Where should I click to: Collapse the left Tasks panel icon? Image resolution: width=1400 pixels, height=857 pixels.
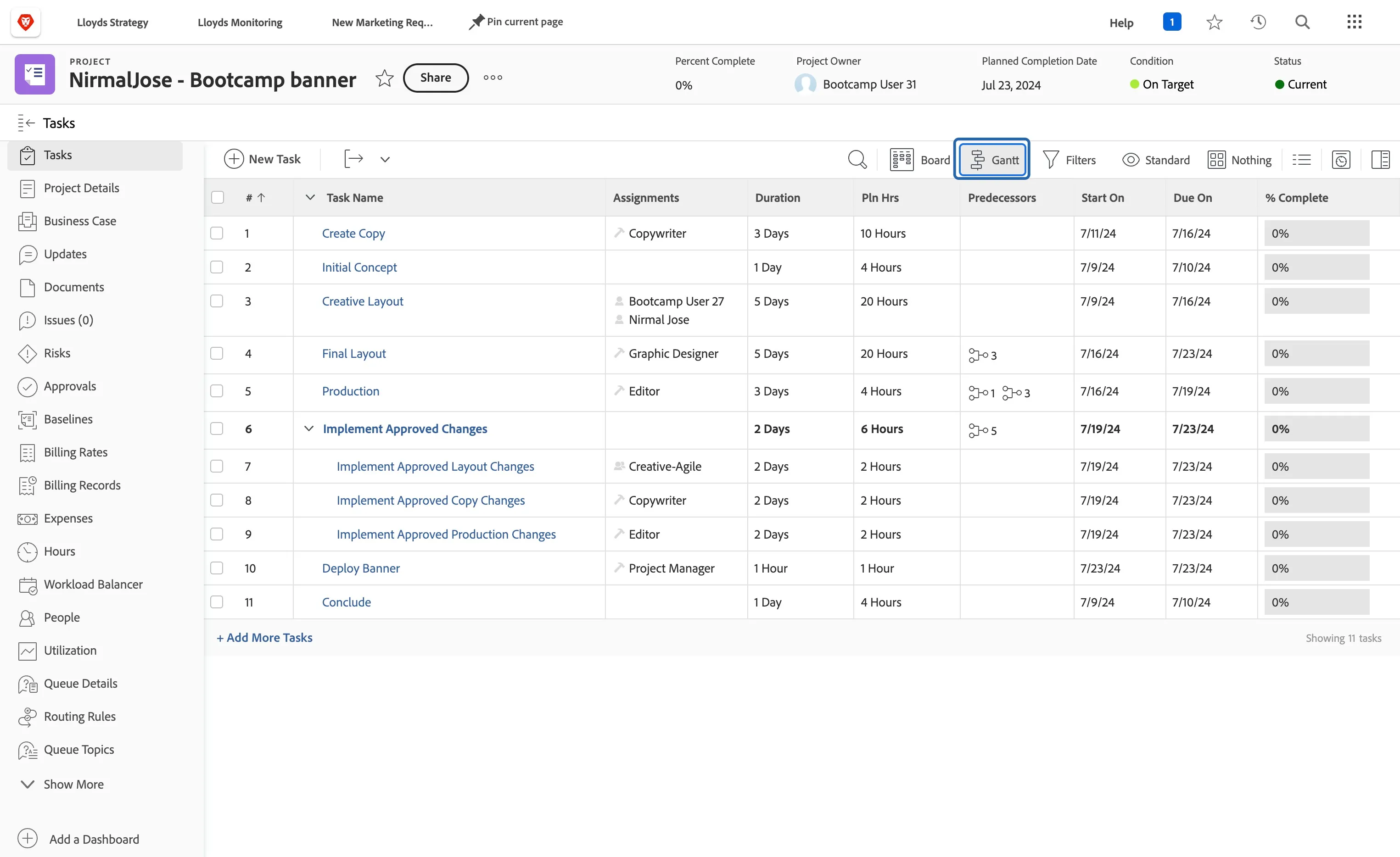(26, 122)
